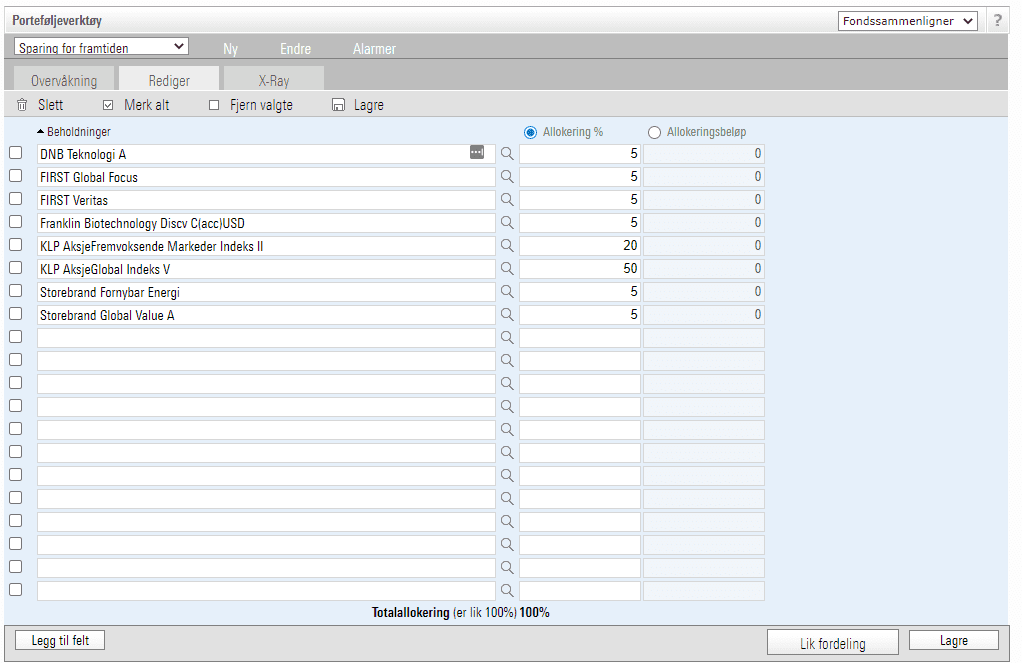The width and height of the screenshot is (1022, 663).
Task: Click the allocation field showing 20
Action: click(580, 246)
